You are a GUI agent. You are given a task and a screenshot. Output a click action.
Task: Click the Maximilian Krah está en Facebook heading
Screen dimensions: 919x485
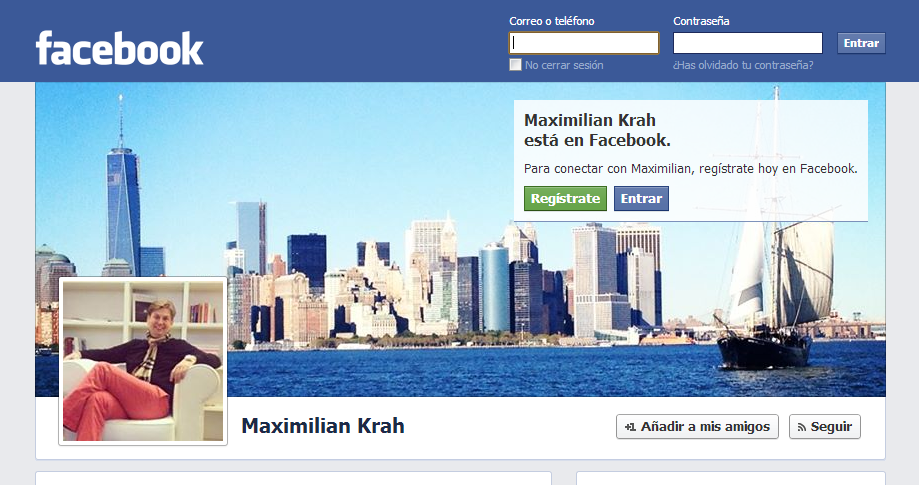pyautogui.click(x=597, y=130)
